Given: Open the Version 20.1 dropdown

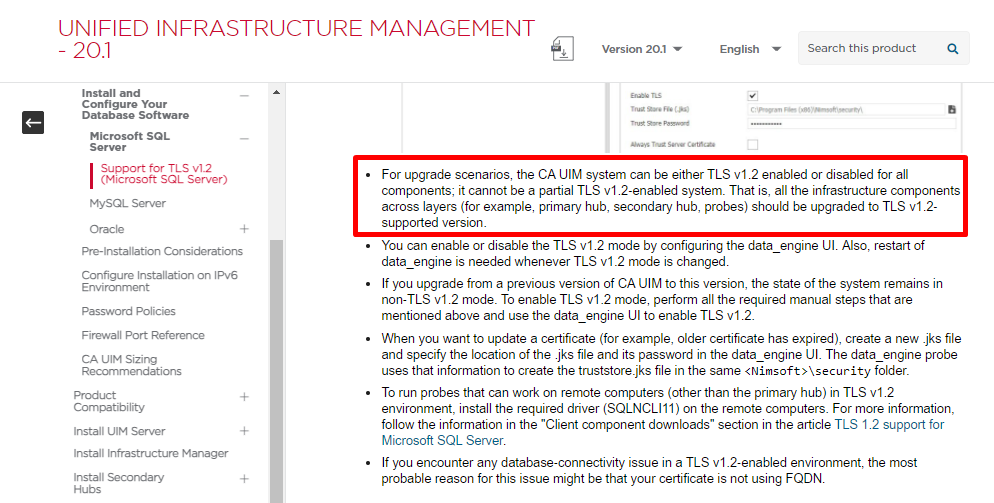Looking at the screenshot, I should click(x=642, y=49).
